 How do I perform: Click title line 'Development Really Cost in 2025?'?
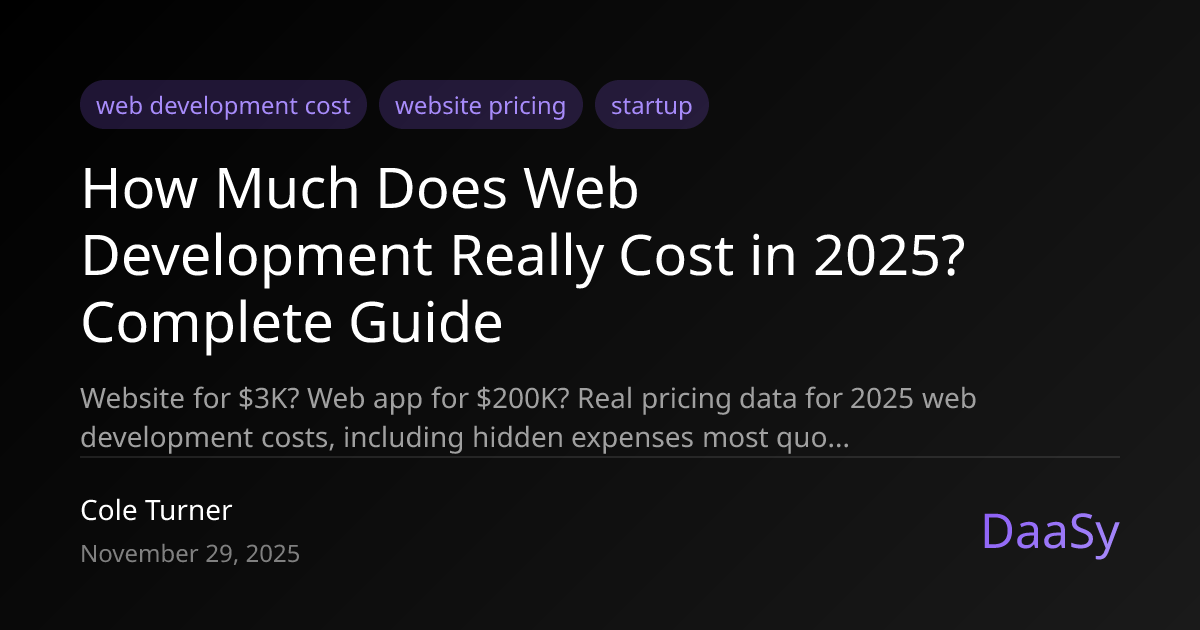coord(522,257)
